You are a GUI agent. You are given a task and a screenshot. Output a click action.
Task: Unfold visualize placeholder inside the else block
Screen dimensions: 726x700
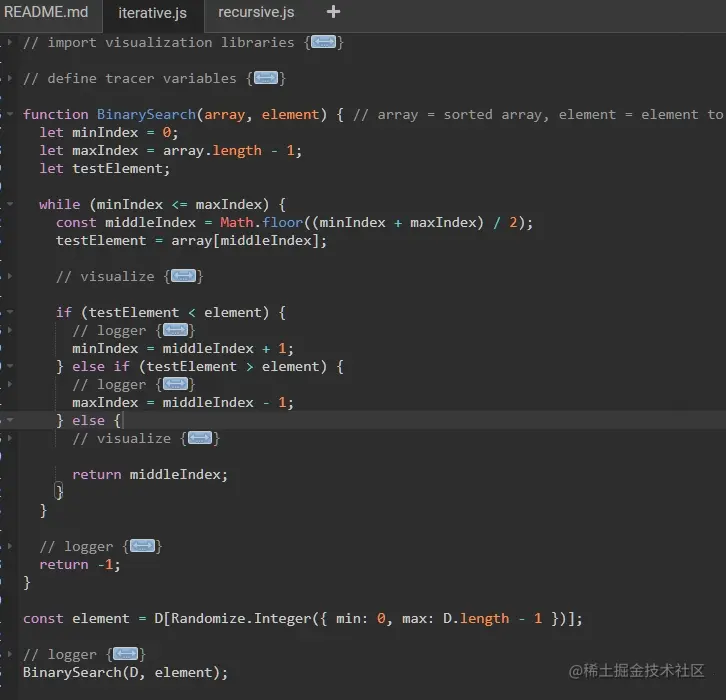[200, 438]
